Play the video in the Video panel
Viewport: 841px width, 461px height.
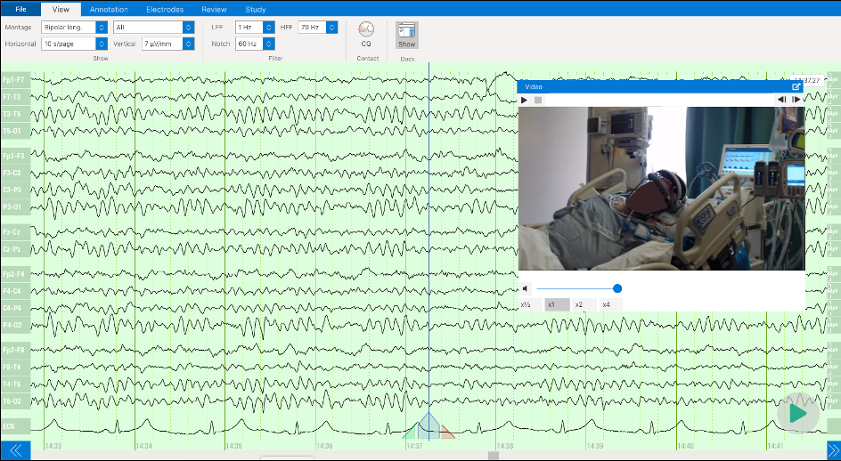[x=525, y=100]
